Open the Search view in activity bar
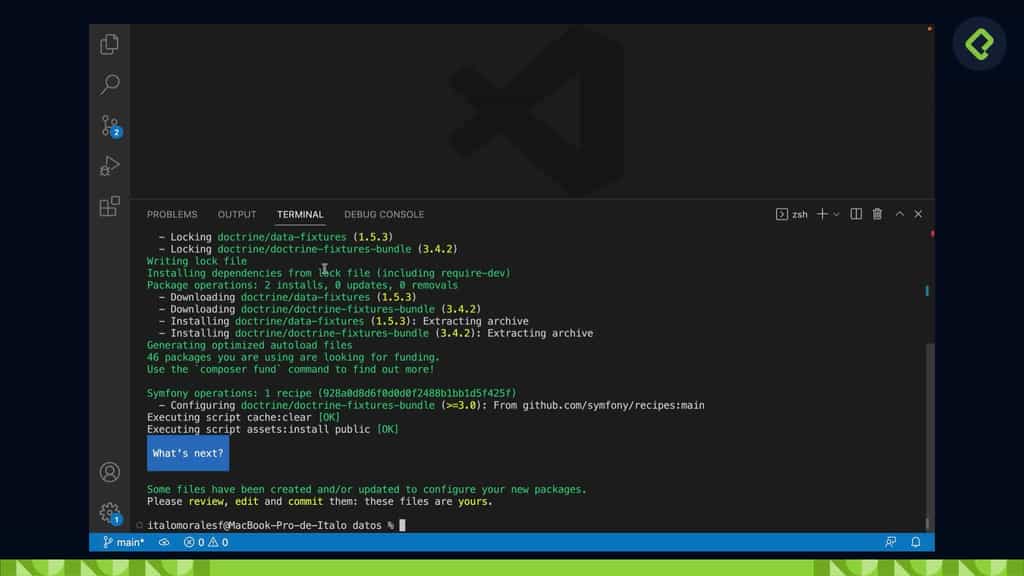Image resolution: width=1024 pixels, height=576 pixels. [x=110, y=84]
